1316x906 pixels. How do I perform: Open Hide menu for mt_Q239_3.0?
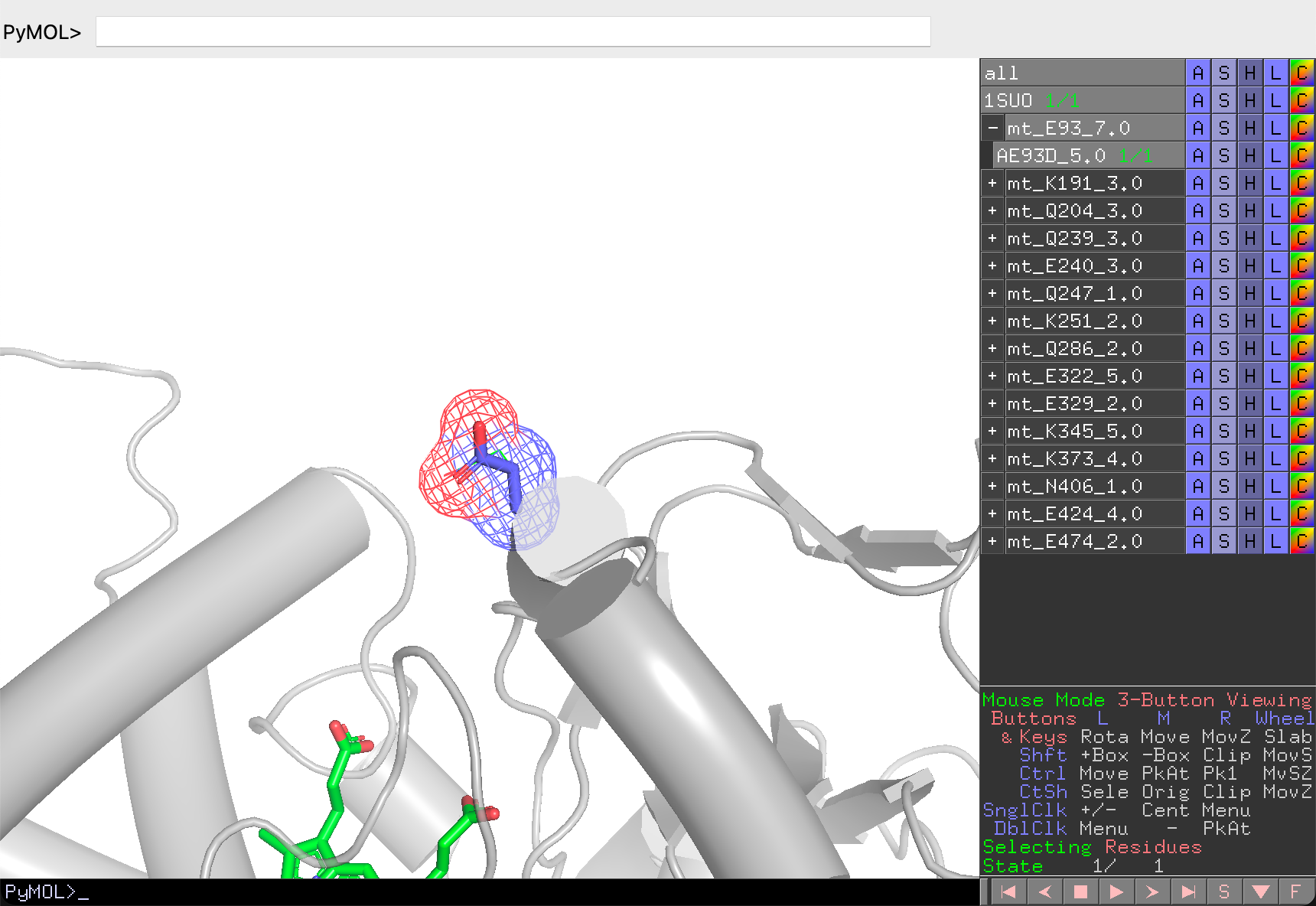click(1250, 238)
